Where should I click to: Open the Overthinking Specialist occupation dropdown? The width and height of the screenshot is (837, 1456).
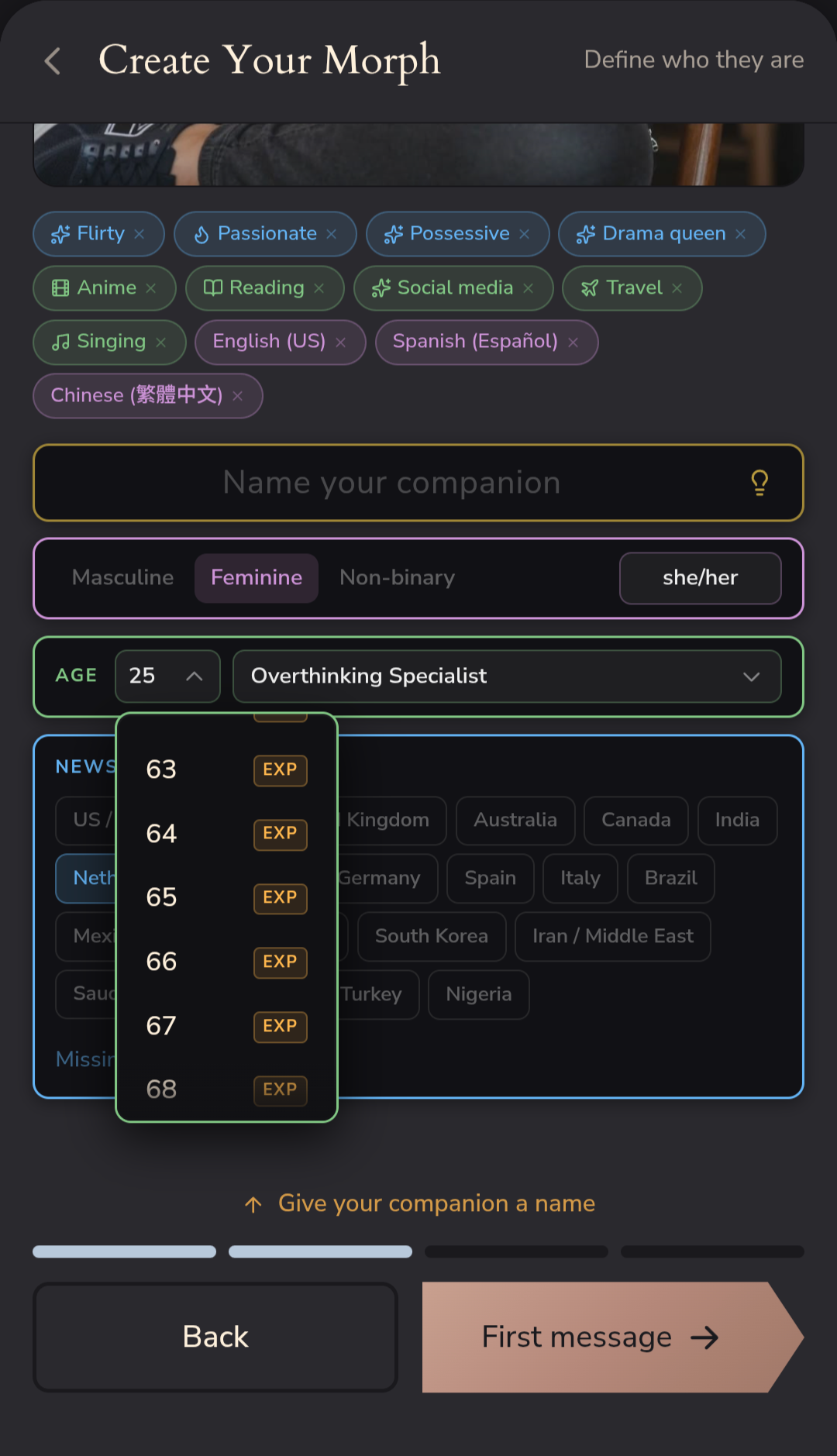507,676
